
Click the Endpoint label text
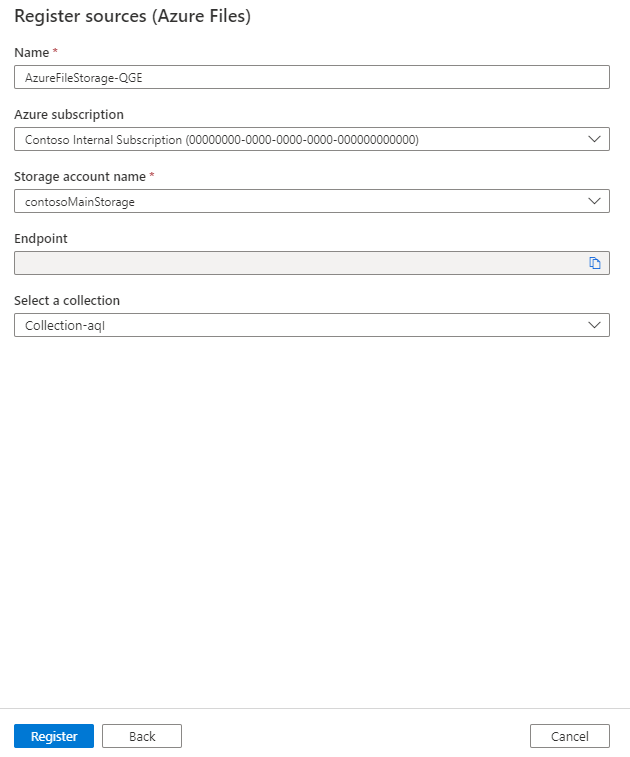click(x=41, y=238)
